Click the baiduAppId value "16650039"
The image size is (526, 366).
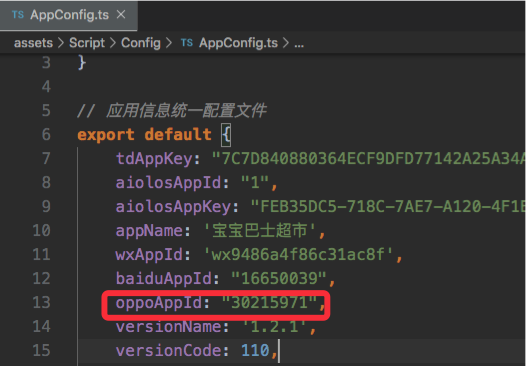[x=279, y=278]
